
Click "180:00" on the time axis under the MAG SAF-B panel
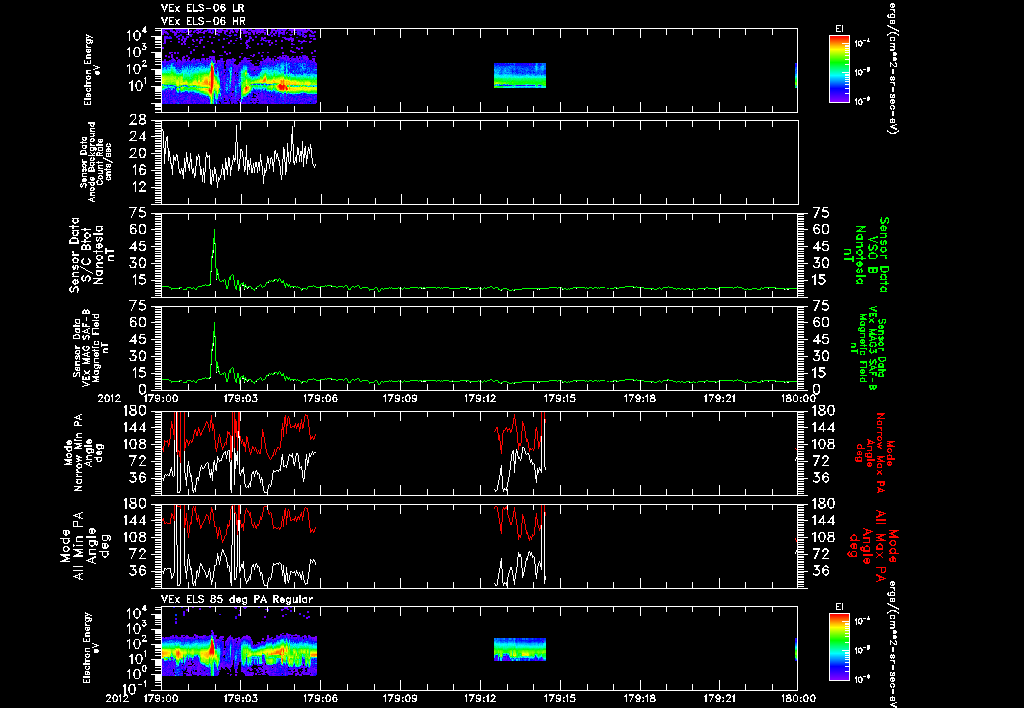[798, 397]
